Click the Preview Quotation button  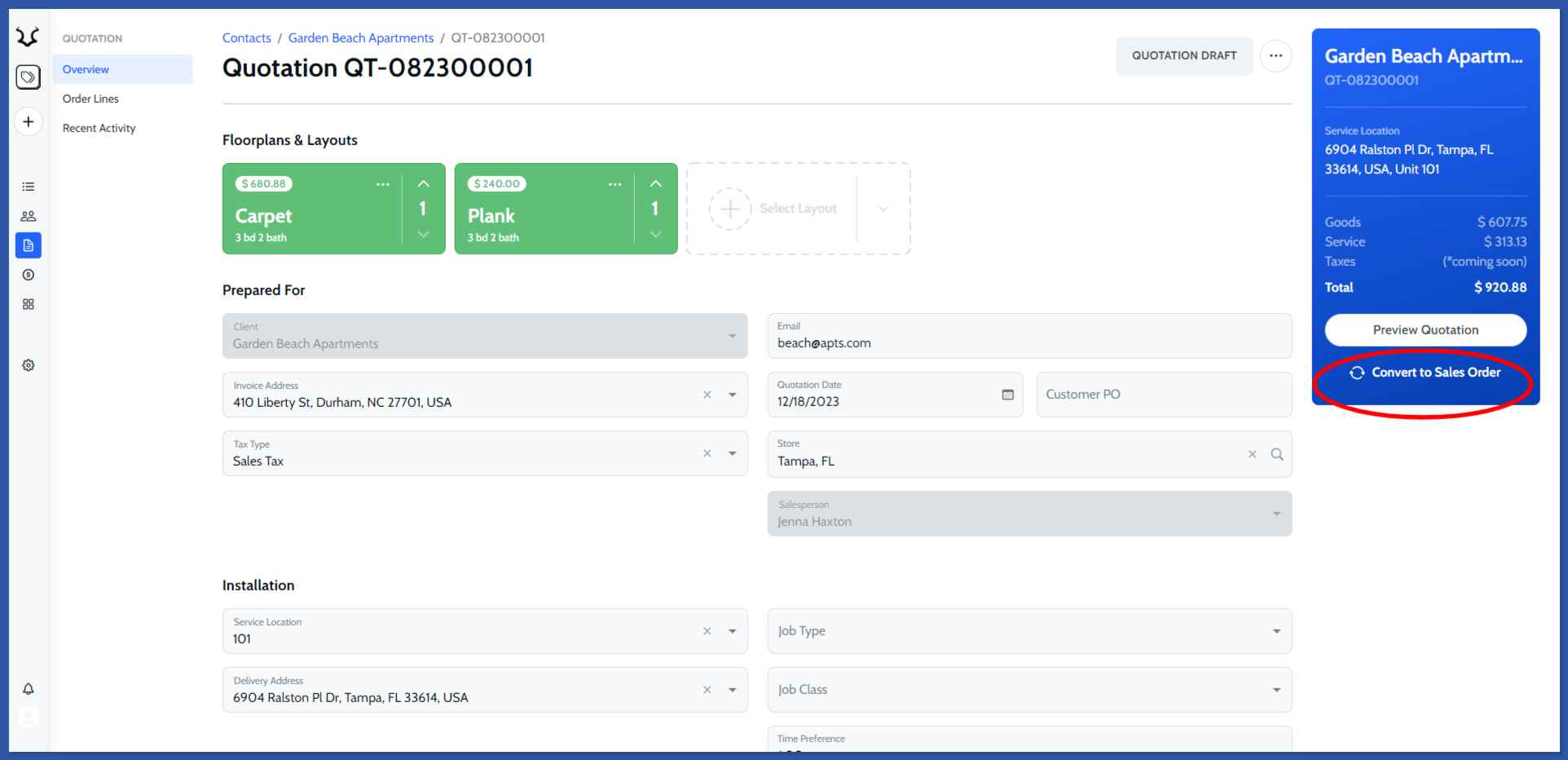tap(1425, 330)
